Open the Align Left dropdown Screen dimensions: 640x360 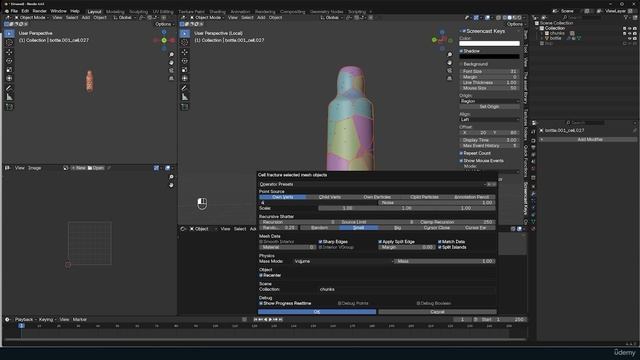point(489,120)
